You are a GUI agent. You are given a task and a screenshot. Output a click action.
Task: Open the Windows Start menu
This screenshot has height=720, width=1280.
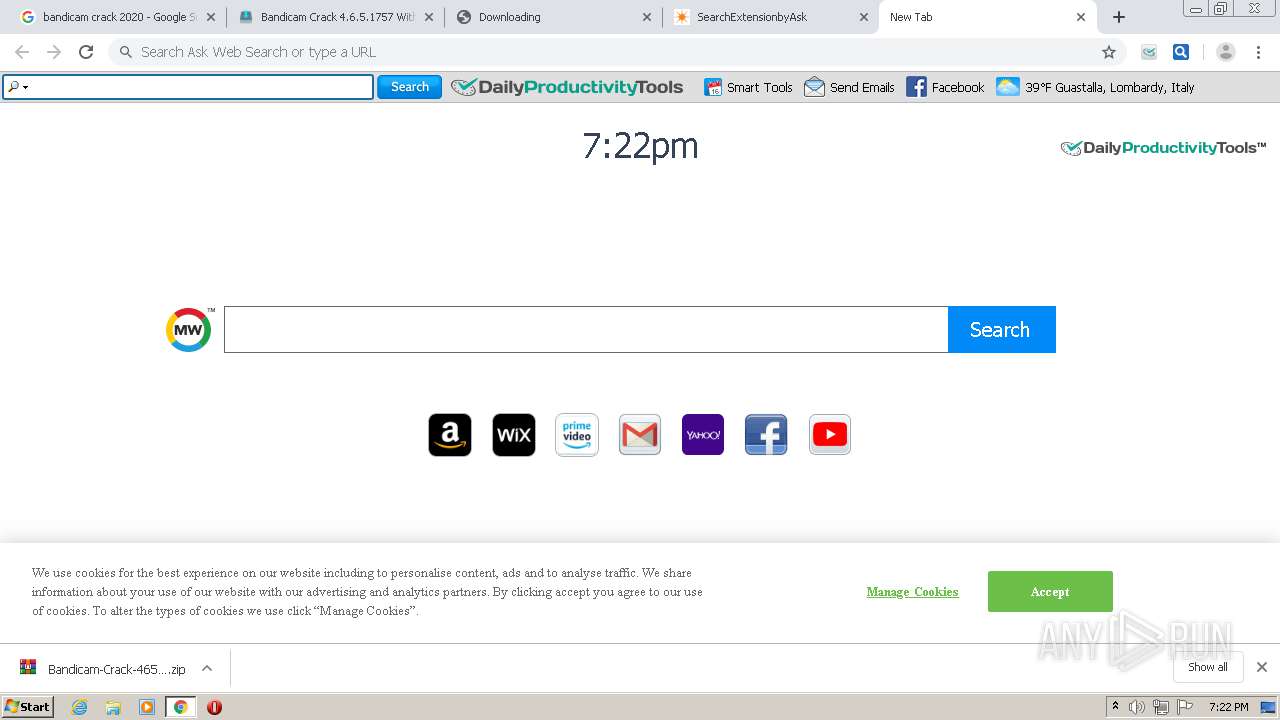(27, 707)
